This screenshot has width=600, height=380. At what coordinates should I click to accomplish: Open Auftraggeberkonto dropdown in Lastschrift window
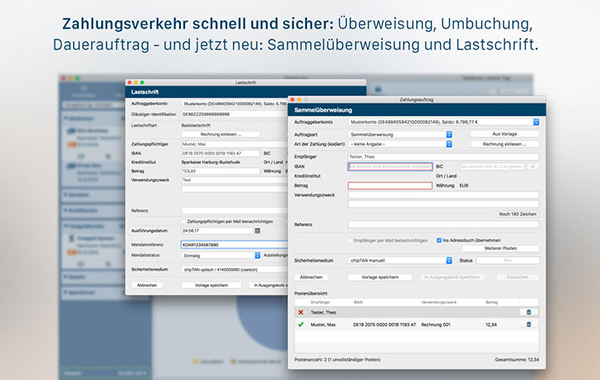235,104
